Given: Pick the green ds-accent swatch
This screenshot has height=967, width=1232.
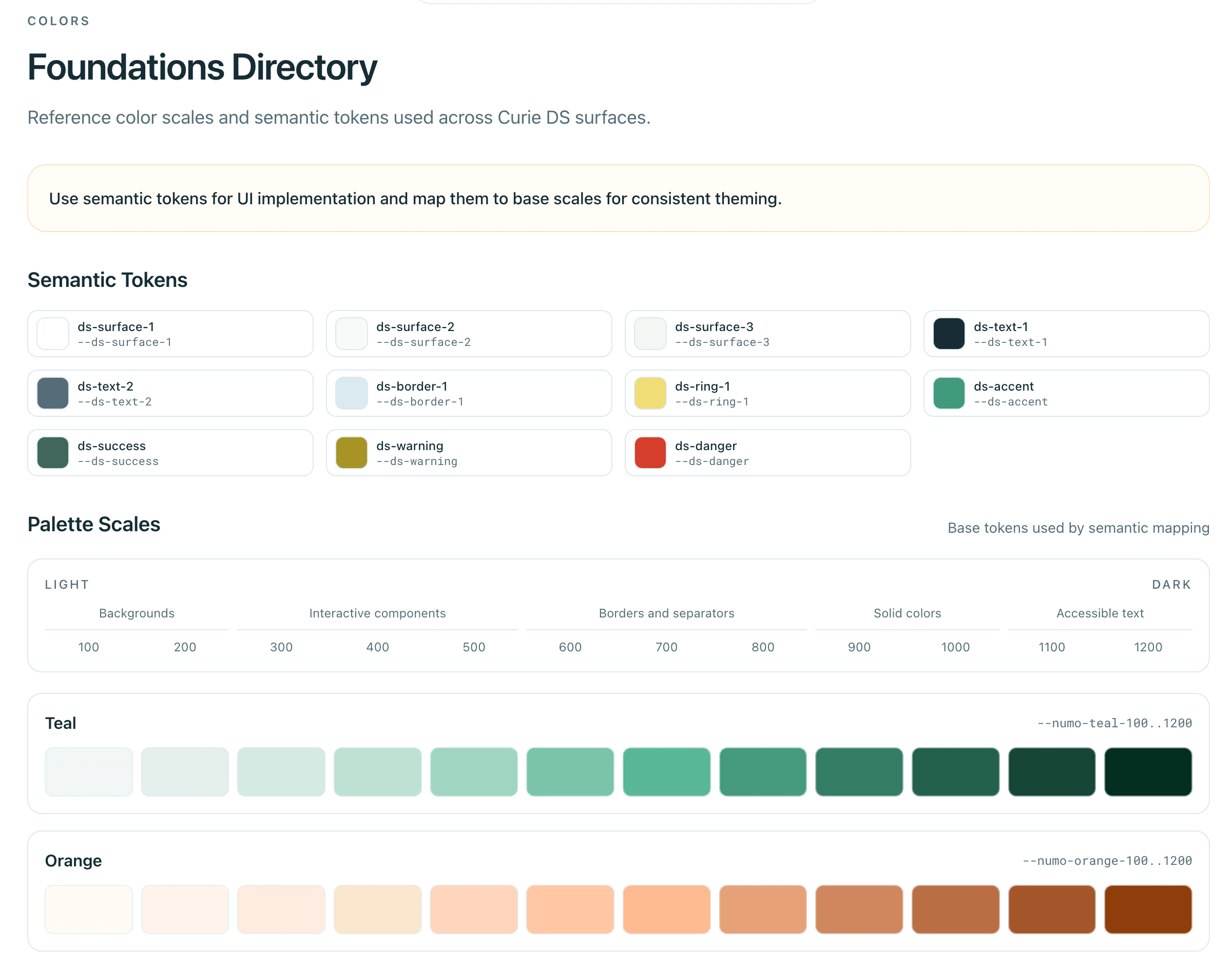Looking at the screenshot, I should pos(949,393).
